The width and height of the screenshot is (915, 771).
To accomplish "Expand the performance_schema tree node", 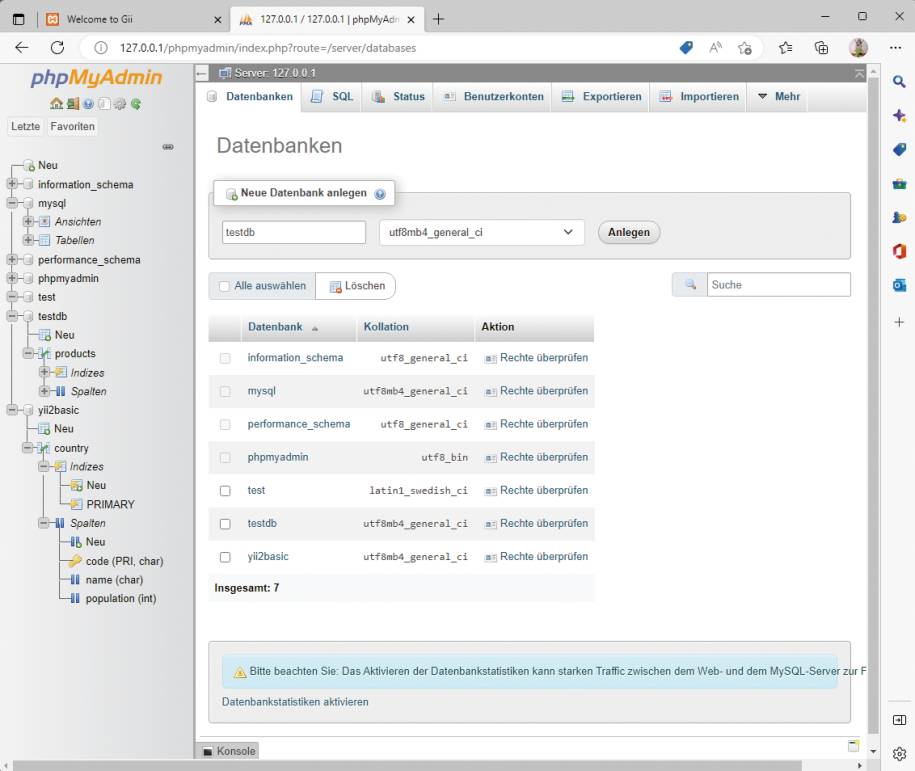I will 12,259.
